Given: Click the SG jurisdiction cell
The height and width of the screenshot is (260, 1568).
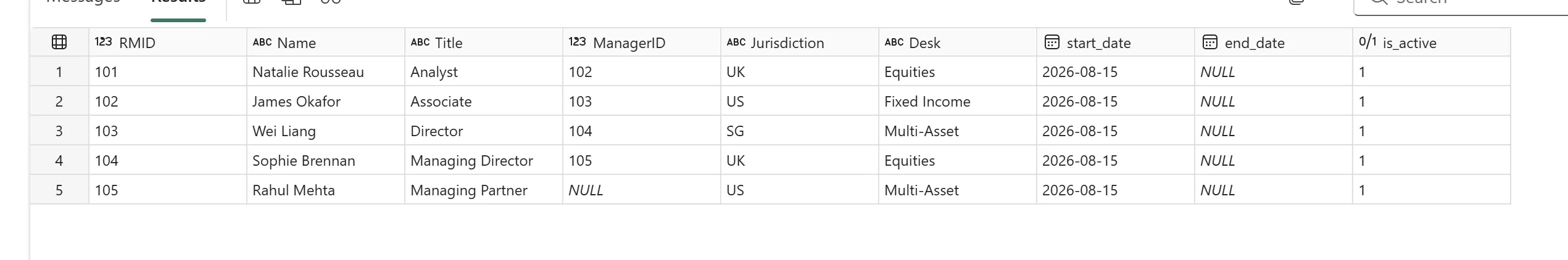Looking at the screenshot, I should (x=800, y=131).
